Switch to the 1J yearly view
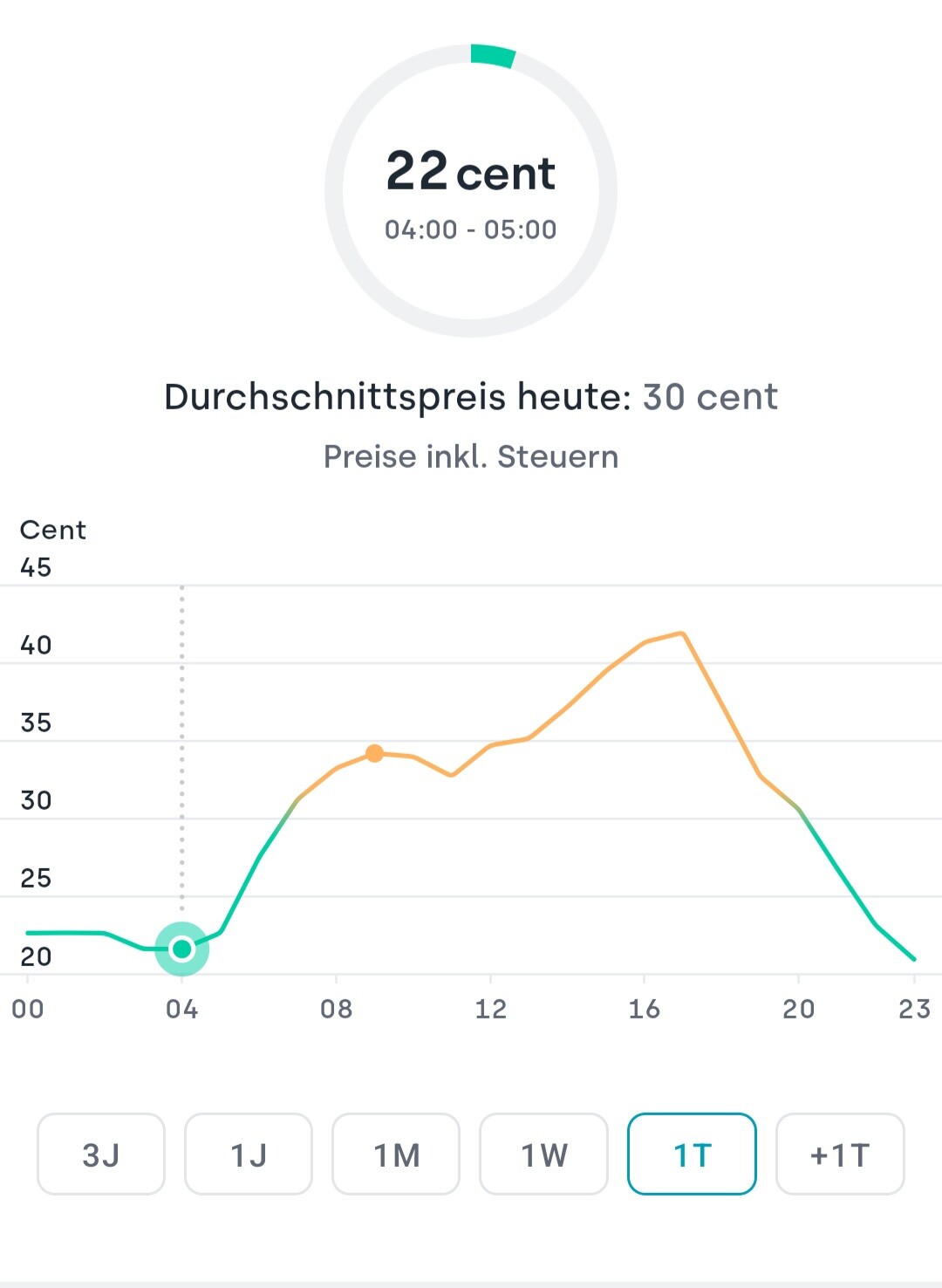 (249, 1154)
